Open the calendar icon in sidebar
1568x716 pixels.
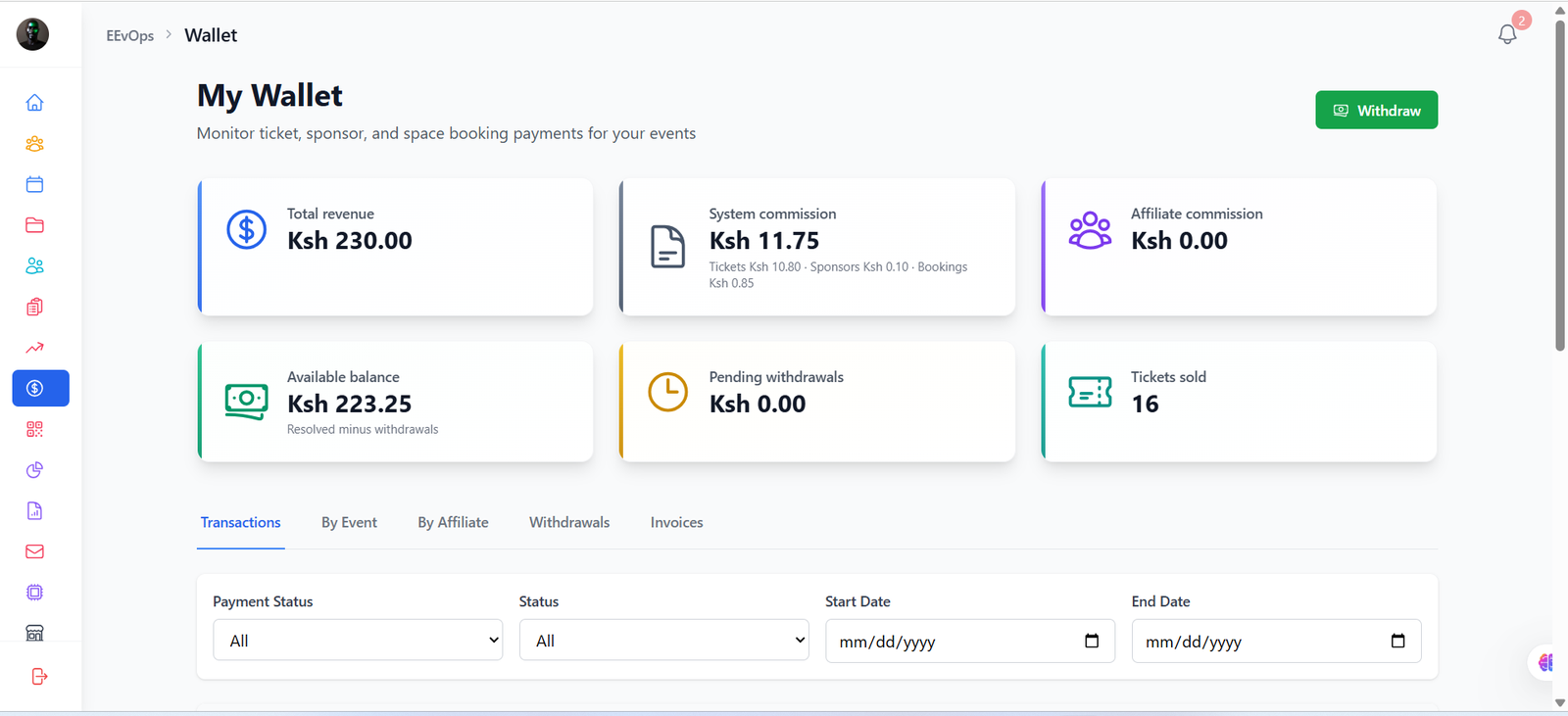34,184
